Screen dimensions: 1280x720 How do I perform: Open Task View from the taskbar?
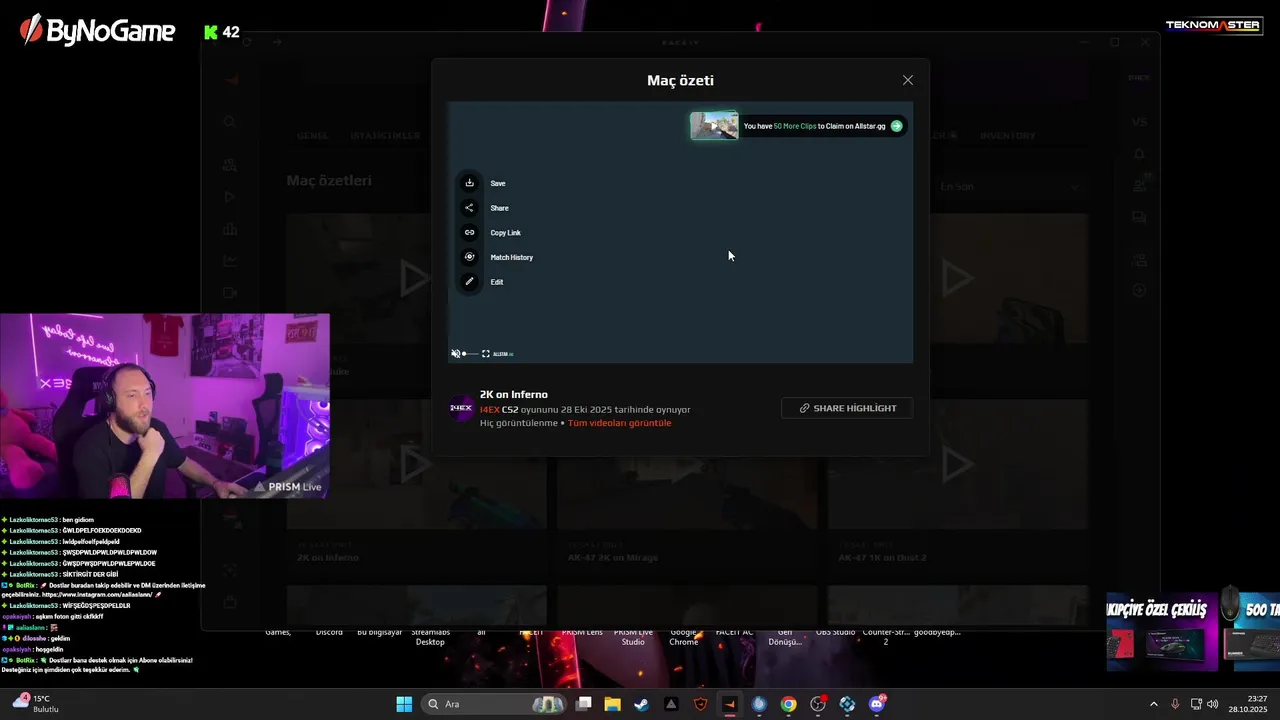[x=584, y=704]
